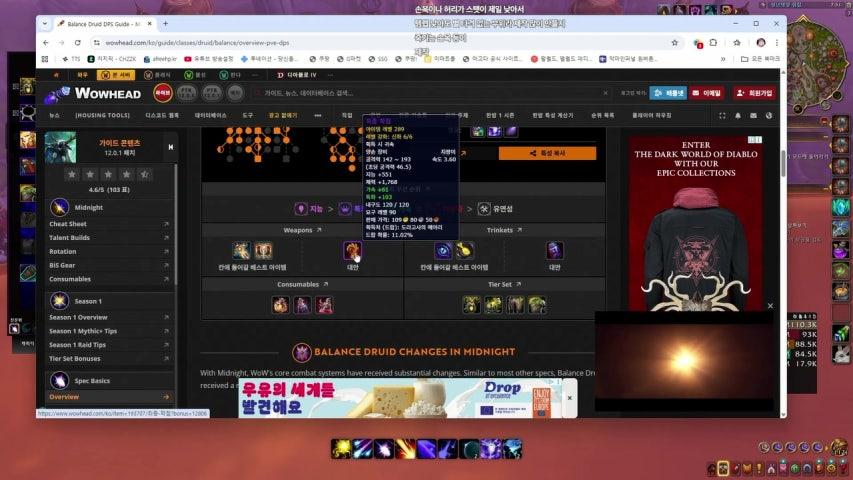Switch to the second grey PTR version toggle
The height and width of the screenshot is (480, 853).
pos(212,93)
